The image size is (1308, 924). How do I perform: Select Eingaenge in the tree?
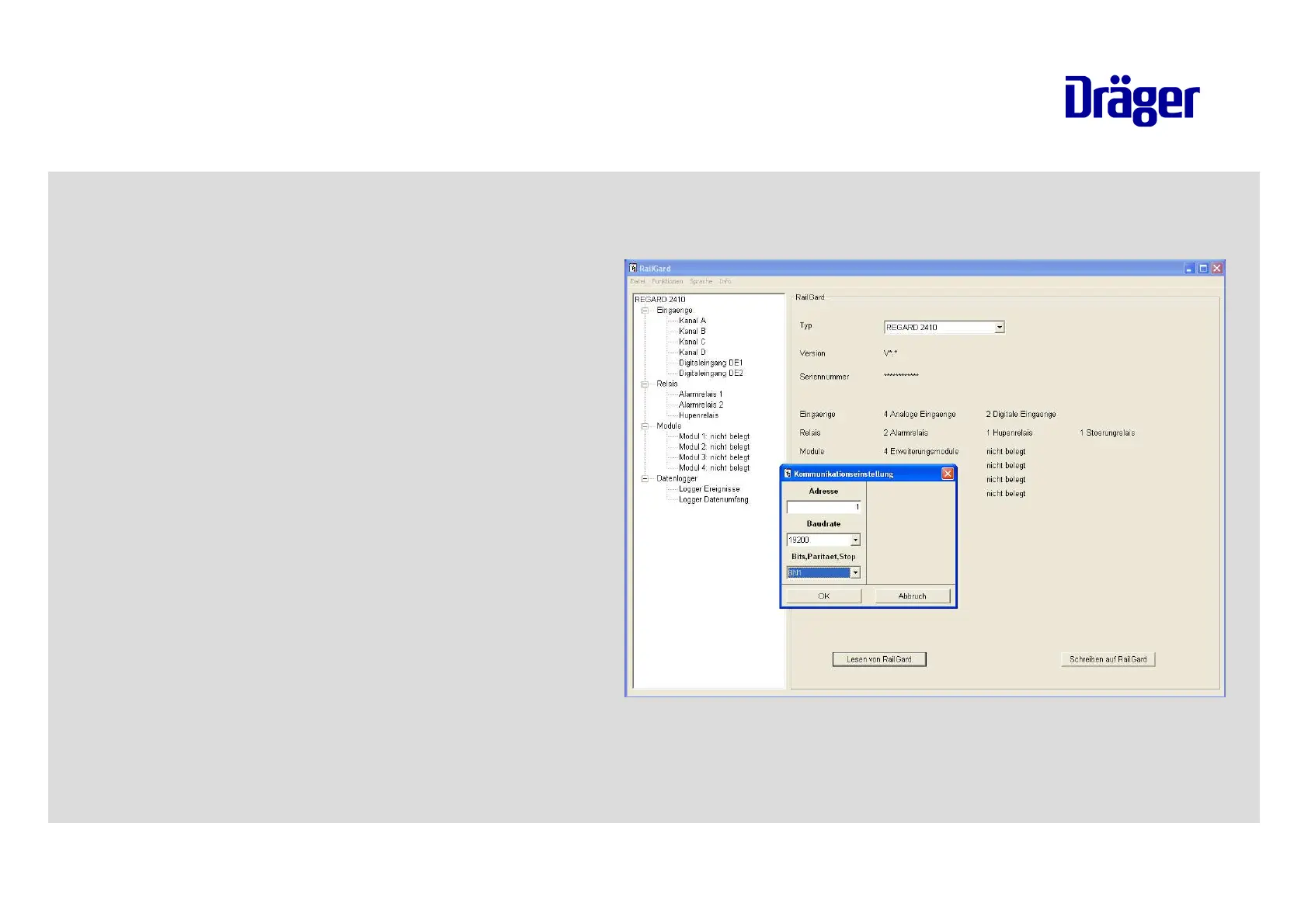pyautogui.click(x=674, y=311)
